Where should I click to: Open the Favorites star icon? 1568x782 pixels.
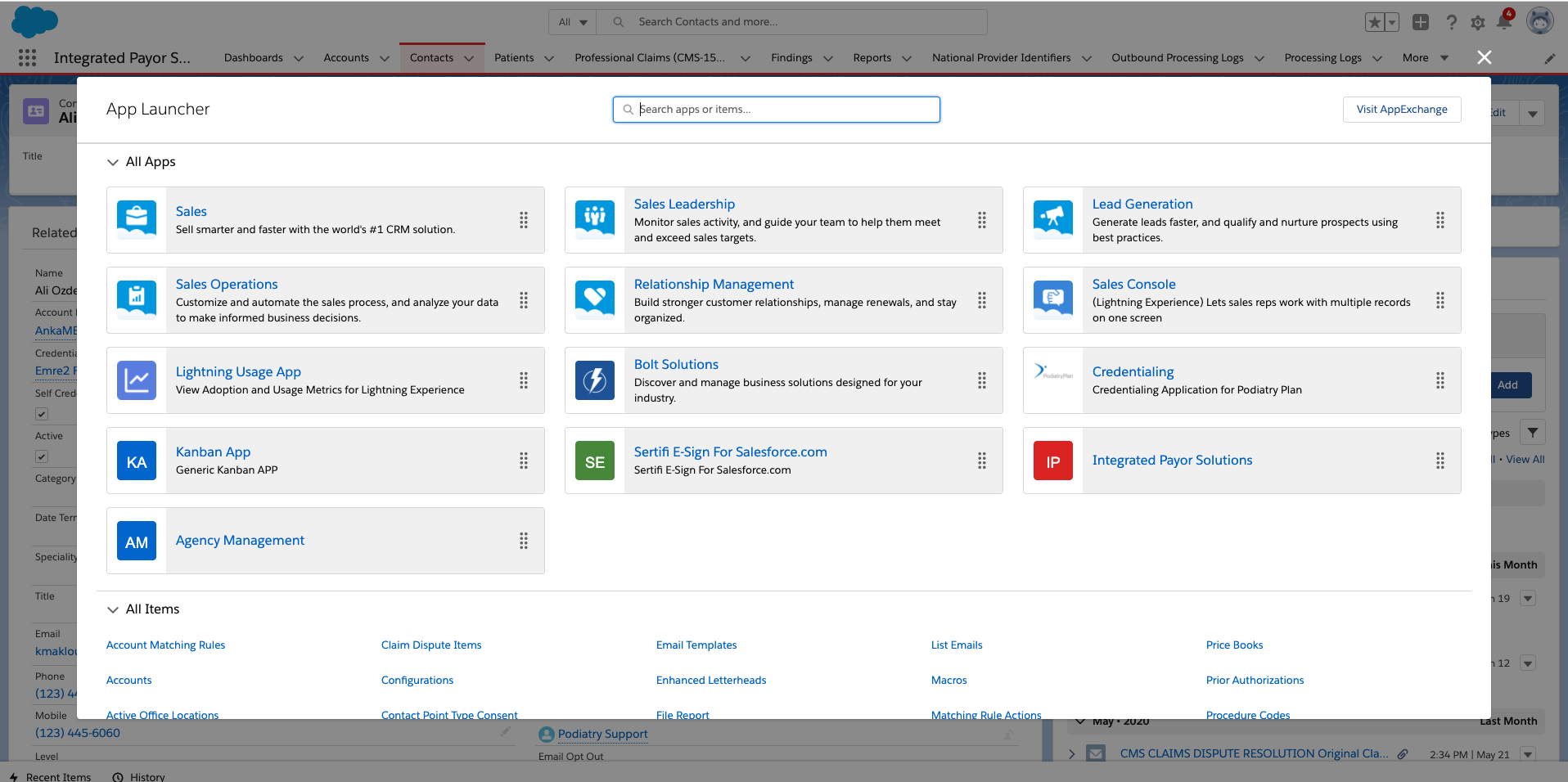1375,22
